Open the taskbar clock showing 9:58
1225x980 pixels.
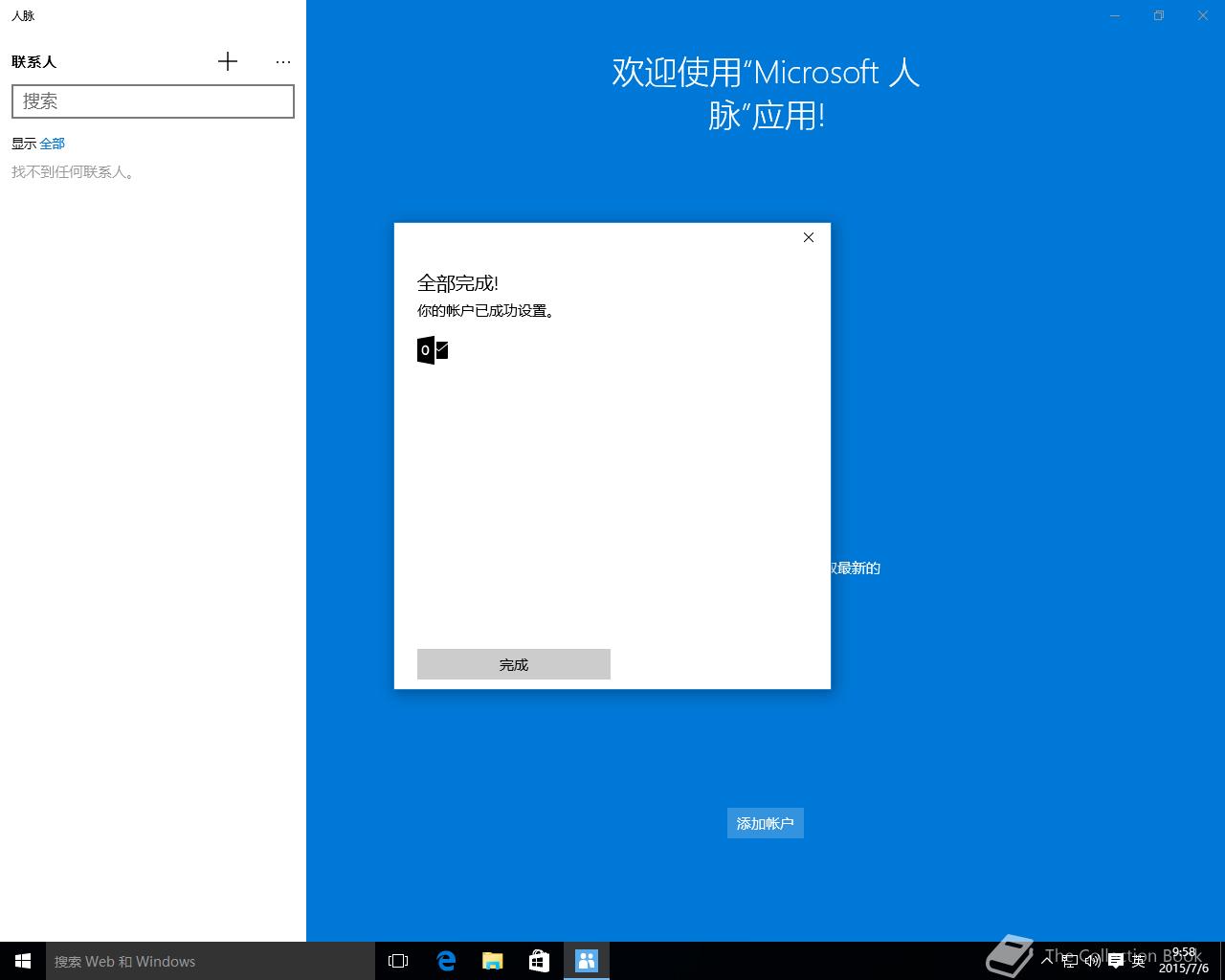pos(1184,960)
